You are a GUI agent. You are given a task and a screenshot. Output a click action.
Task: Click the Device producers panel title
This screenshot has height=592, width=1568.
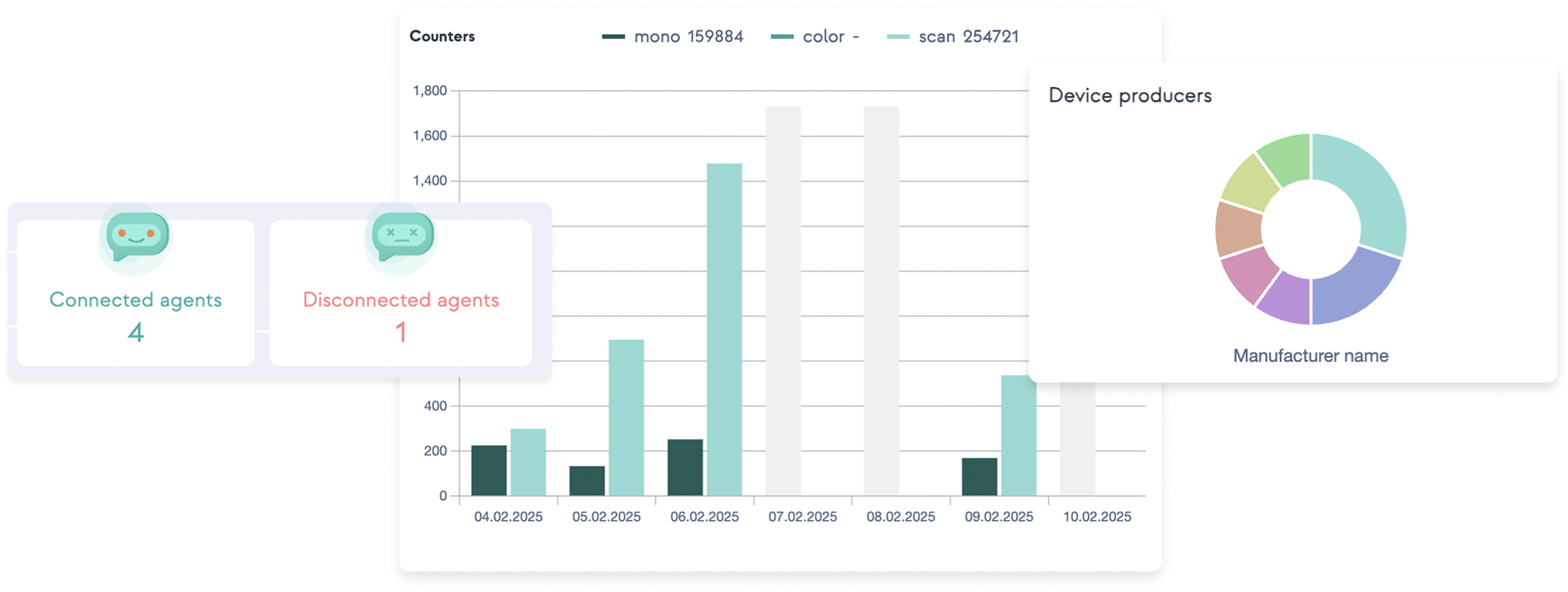pyautogui.click(x=1129, y=95)
